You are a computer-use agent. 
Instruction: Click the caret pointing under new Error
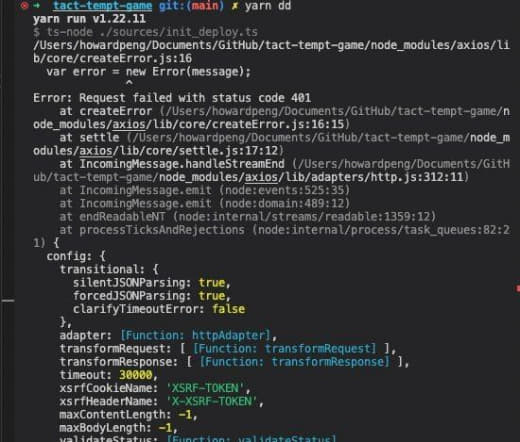click(129, 82)
